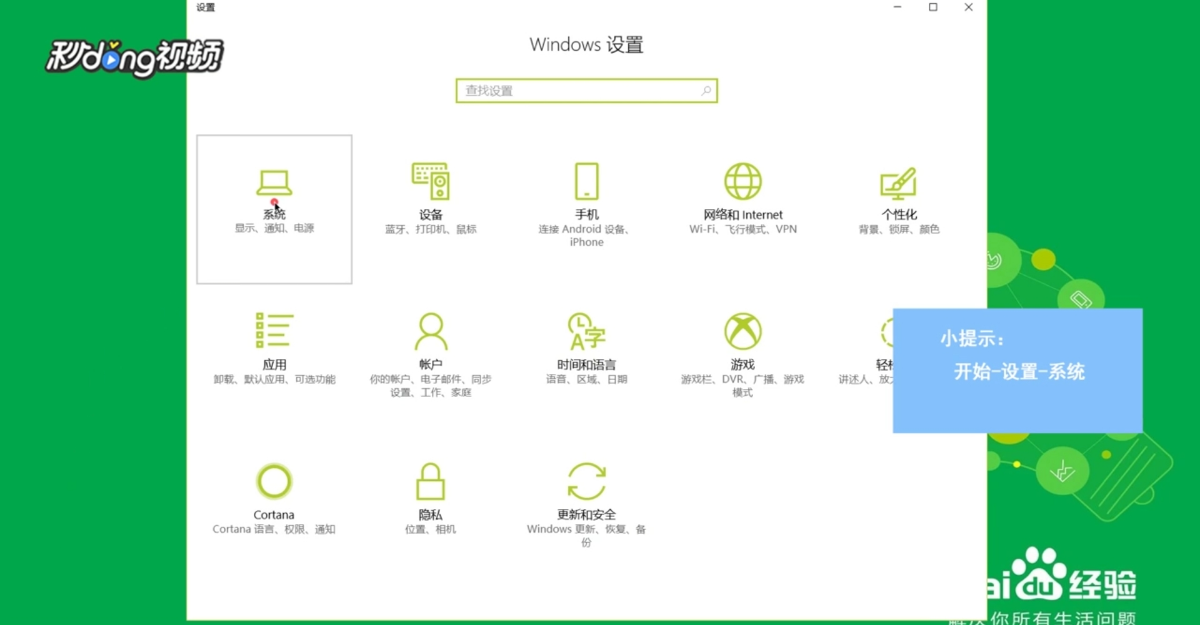
Task: Open the 帐户 person icon
Action: [x=430, y=331]
